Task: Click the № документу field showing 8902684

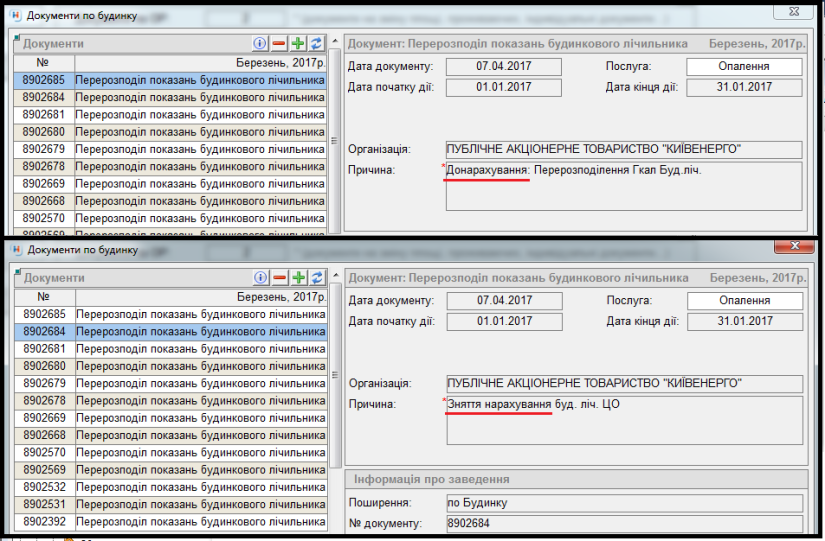Action: [623, 522]
